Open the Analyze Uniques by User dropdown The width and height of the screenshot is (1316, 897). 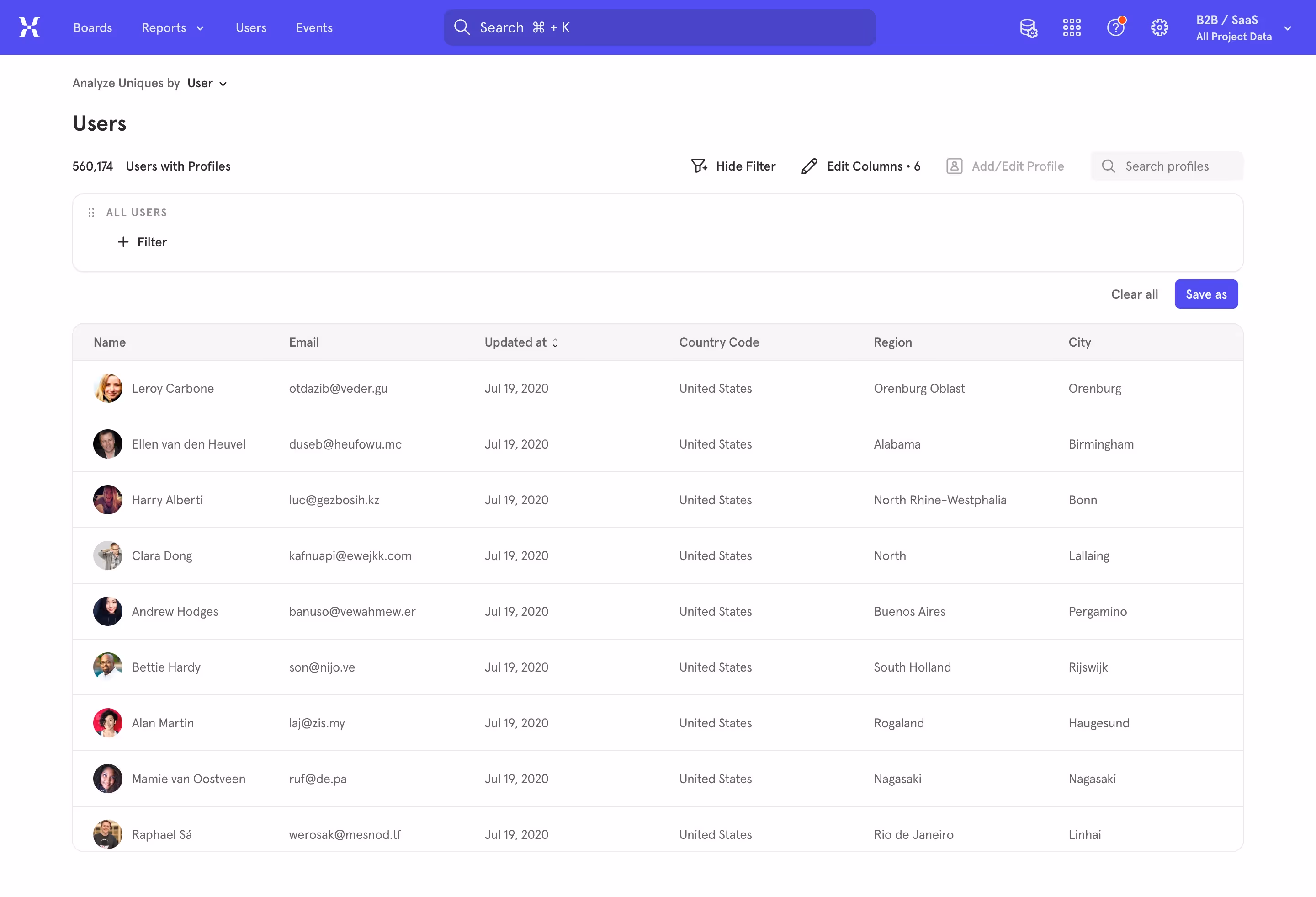tap(206, 83)
